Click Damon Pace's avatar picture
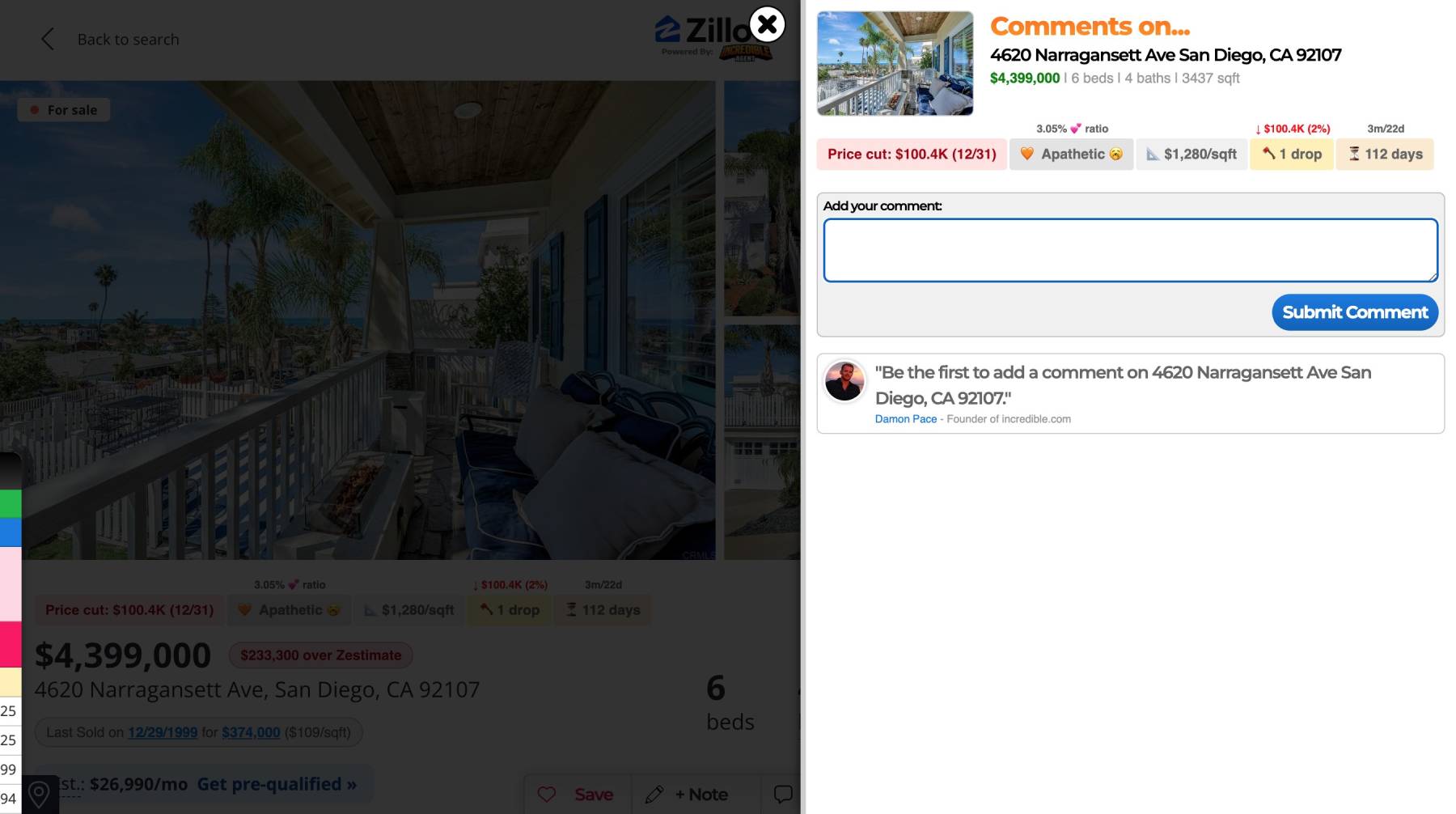1456x814 pixels. click(844, 381)
